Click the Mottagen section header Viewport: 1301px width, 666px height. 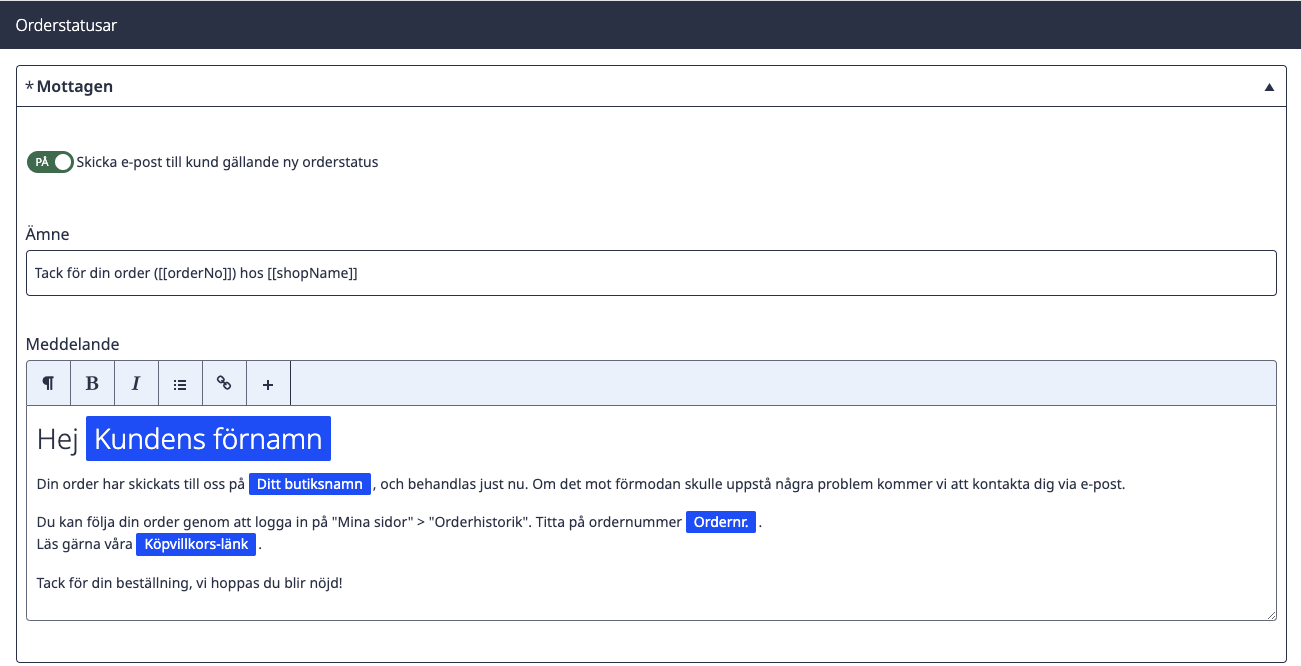coord(650,86)
